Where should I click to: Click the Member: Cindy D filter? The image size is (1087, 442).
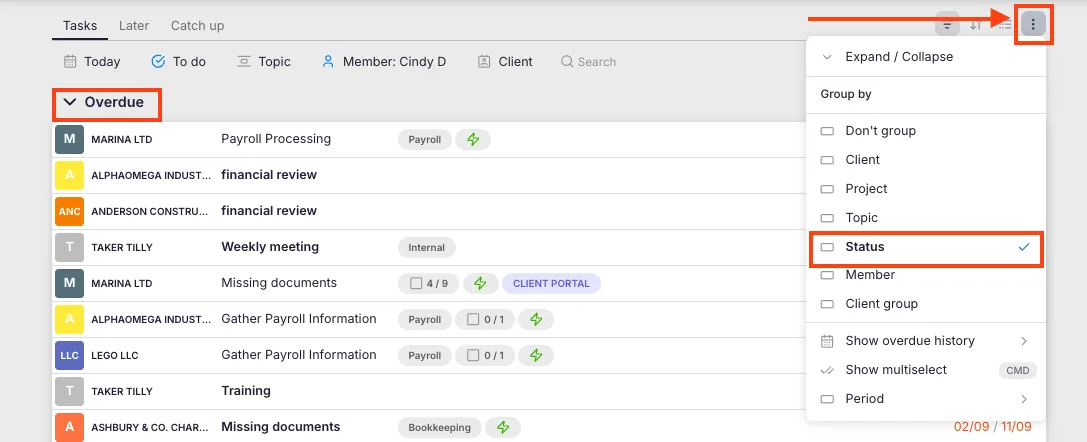(384, 62)
